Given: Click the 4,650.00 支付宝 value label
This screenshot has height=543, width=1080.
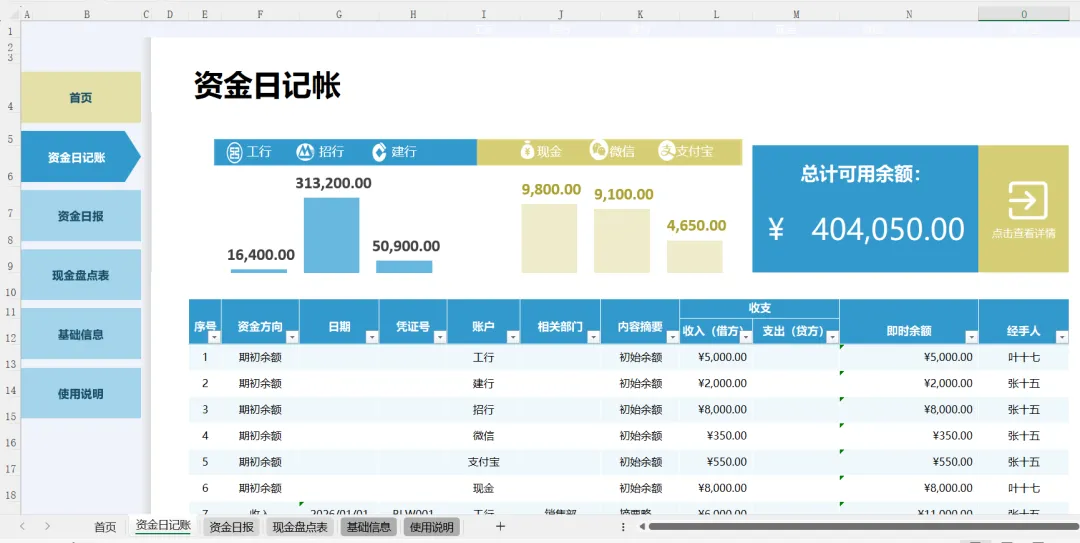Looking at the screenshot, I should point(696,225).
